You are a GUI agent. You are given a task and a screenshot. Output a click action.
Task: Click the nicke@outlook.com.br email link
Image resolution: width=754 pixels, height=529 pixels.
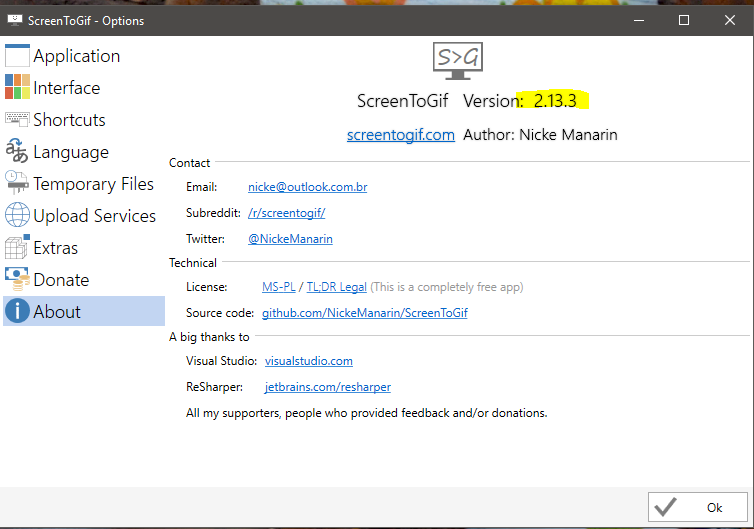point(308,187)
